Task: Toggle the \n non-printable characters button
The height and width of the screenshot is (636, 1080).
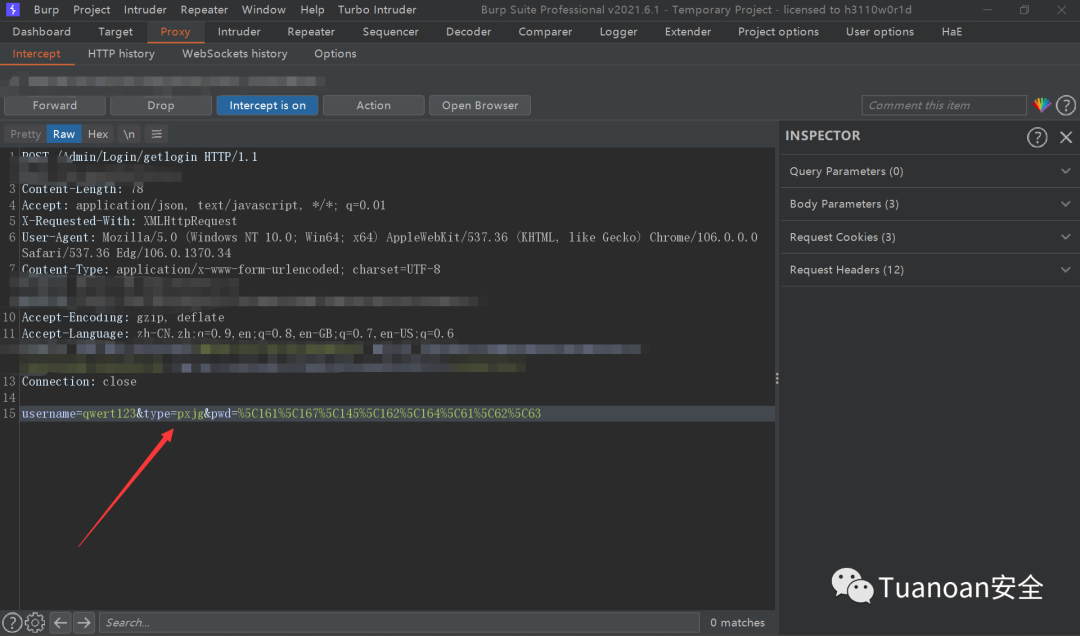Action: (x=129, y=134)
